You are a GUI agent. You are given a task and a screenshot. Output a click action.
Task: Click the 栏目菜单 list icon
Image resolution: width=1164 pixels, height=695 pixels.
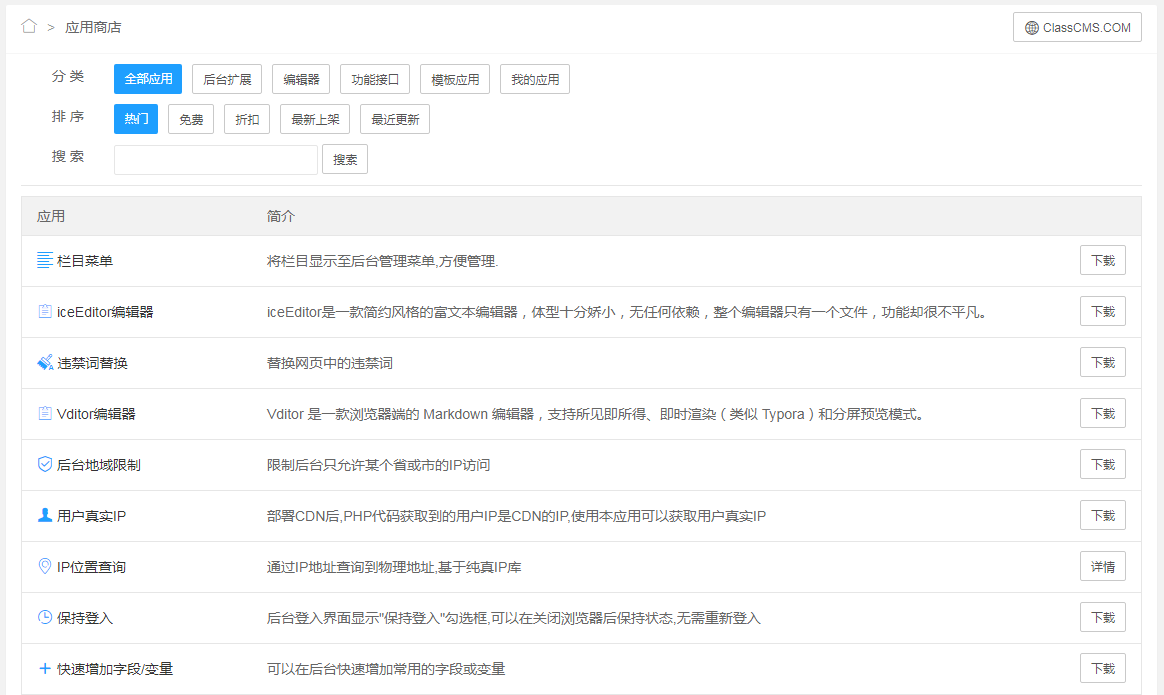coord(45,261)
